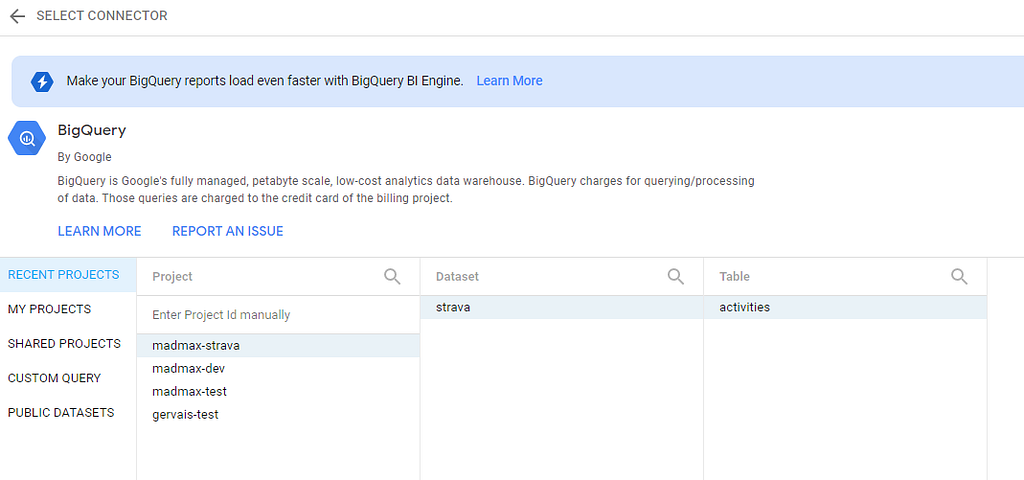Select the activities table

pyautogui.click(x=845, y=307)
